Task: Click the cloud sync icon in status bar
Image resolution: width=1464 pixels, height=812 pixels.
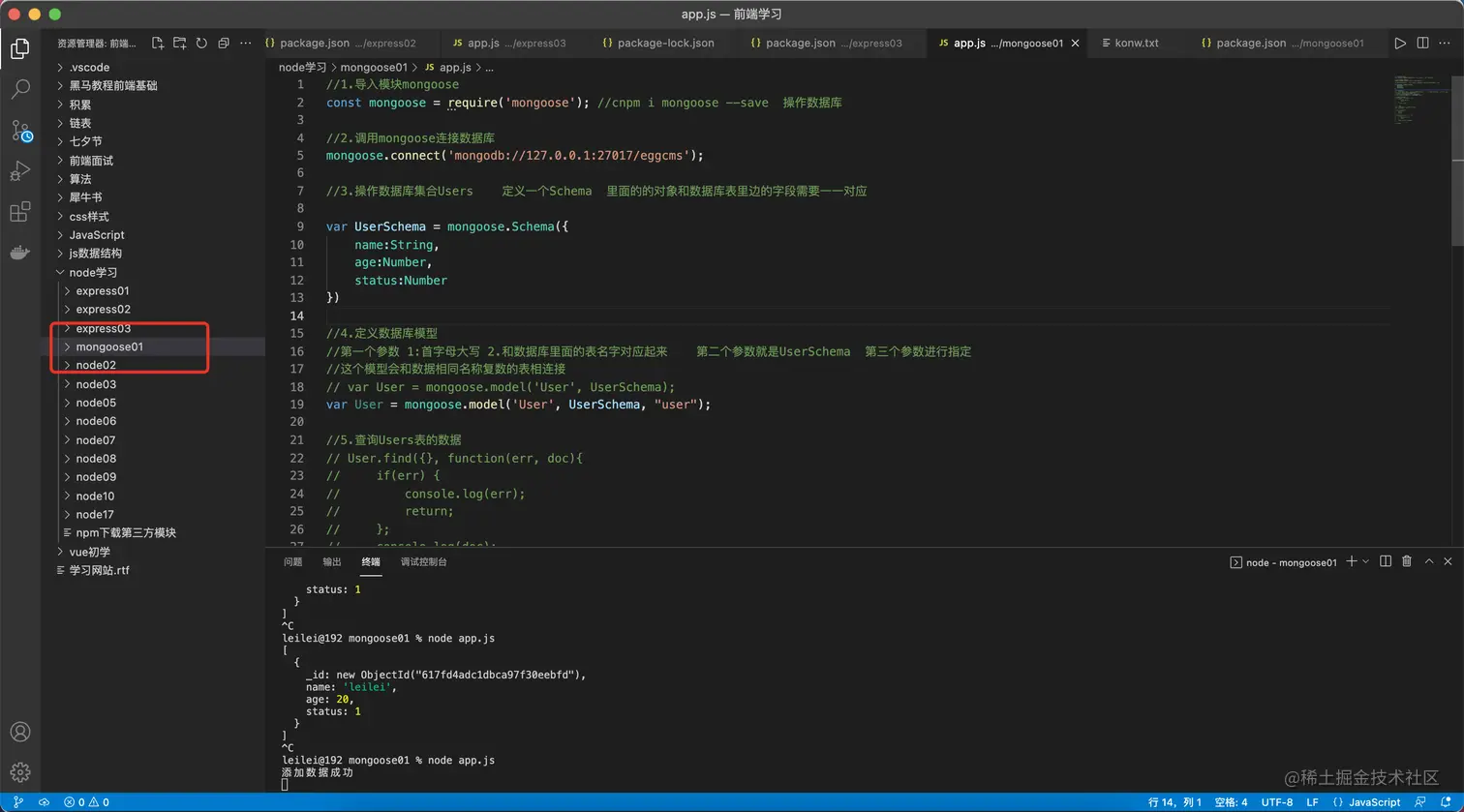Action: coord(45,802)
